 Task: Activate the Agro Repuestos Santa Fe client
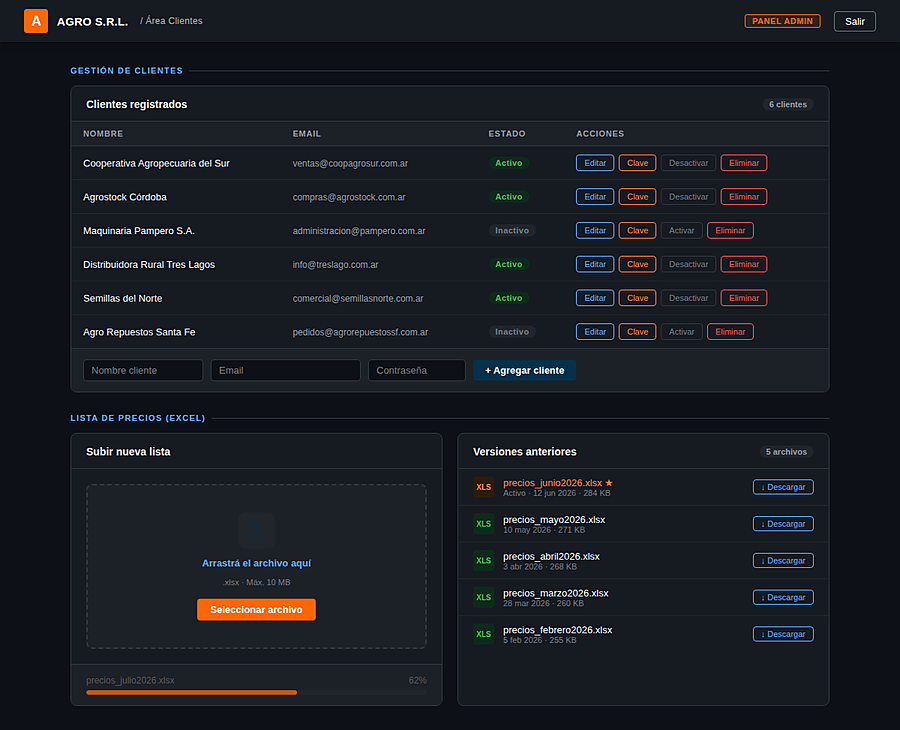point(681,332)
